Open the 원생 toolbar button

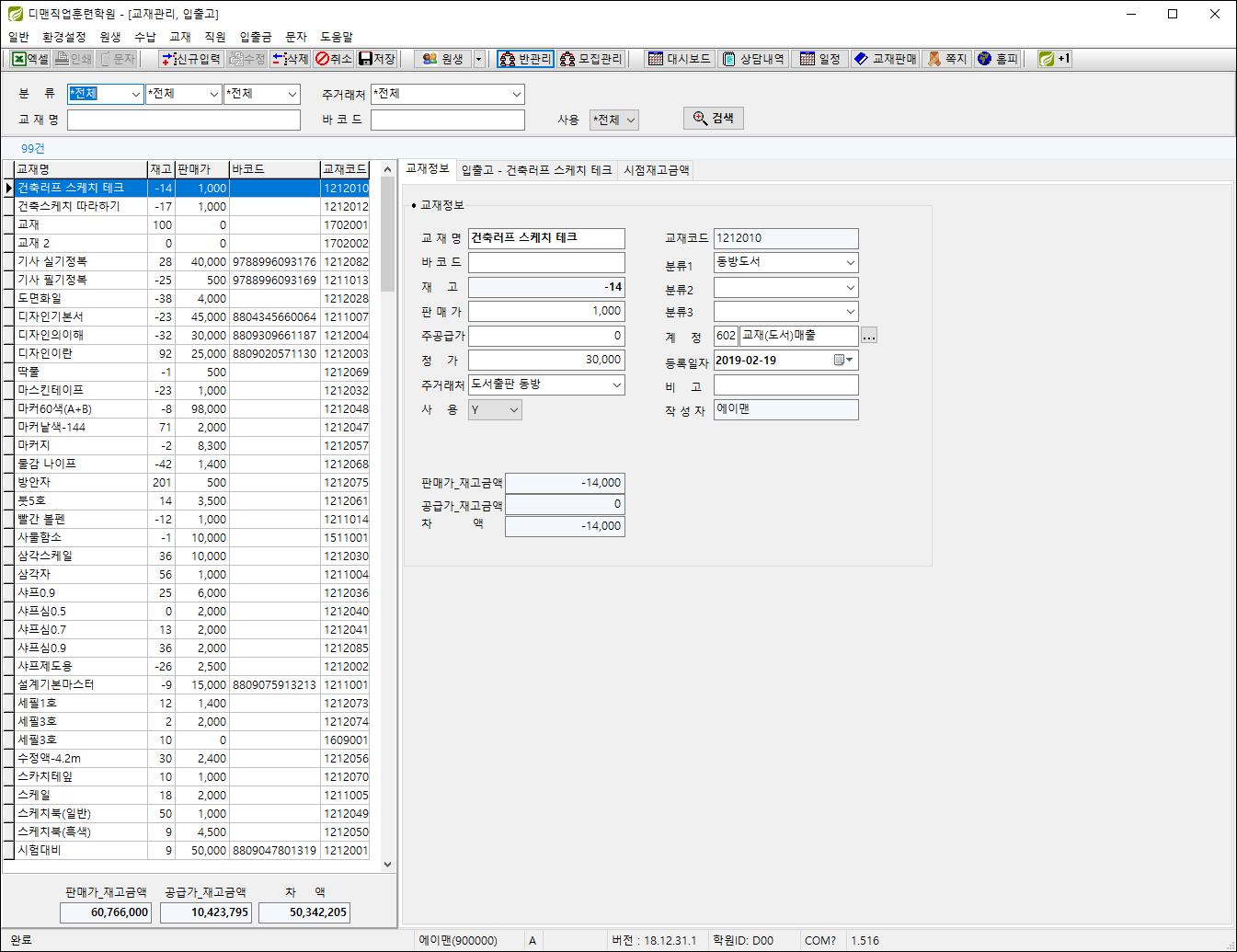442,59
